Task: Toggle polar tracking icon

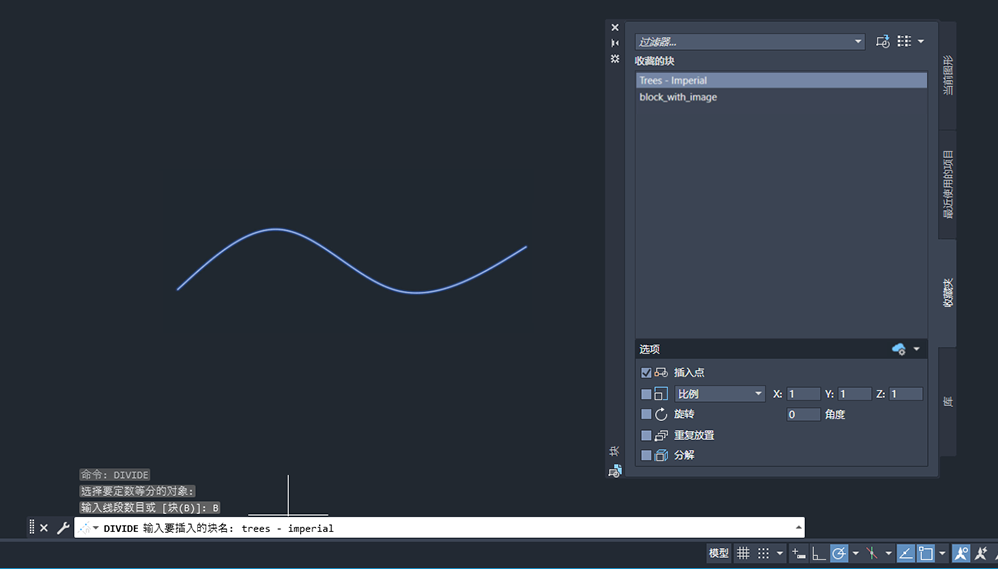Action: tap(839, 553)
